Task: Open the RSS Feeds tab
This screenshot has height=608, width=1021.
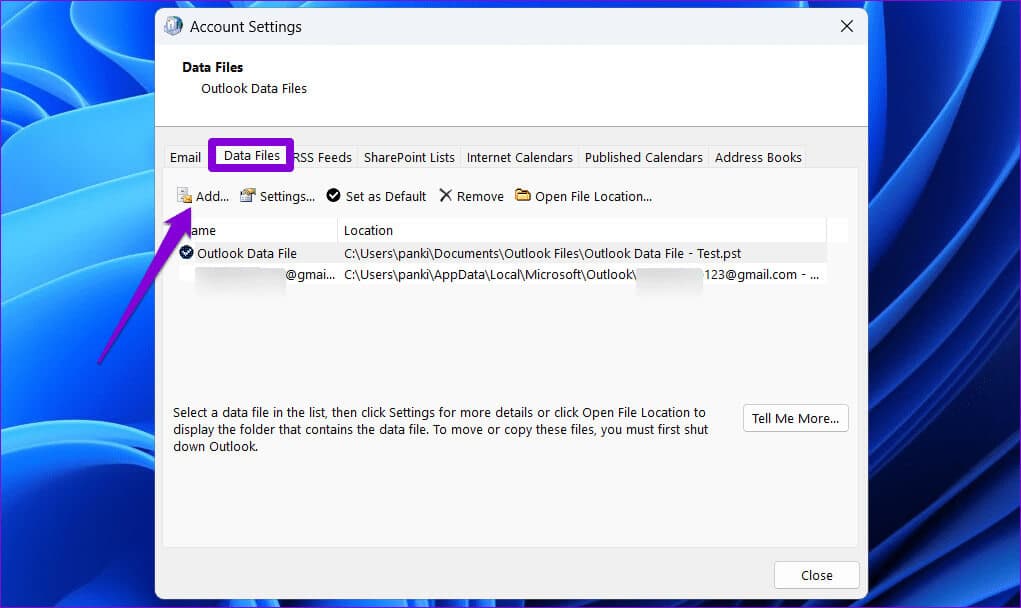Action: pyautogui.click(x=322, y=158)
